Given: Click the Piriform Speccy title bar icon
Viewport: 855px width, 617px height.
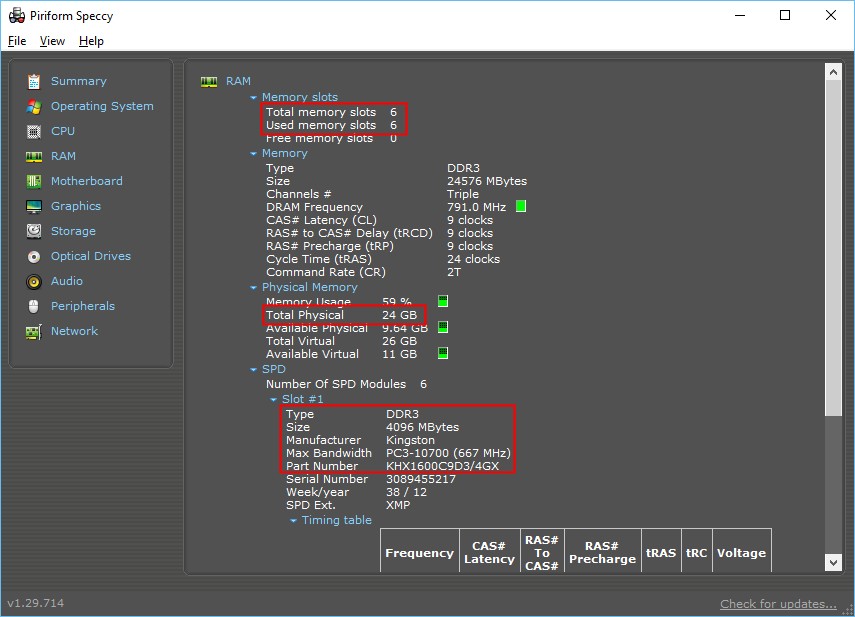Looking at the screenshot, I should click(16, 15).
